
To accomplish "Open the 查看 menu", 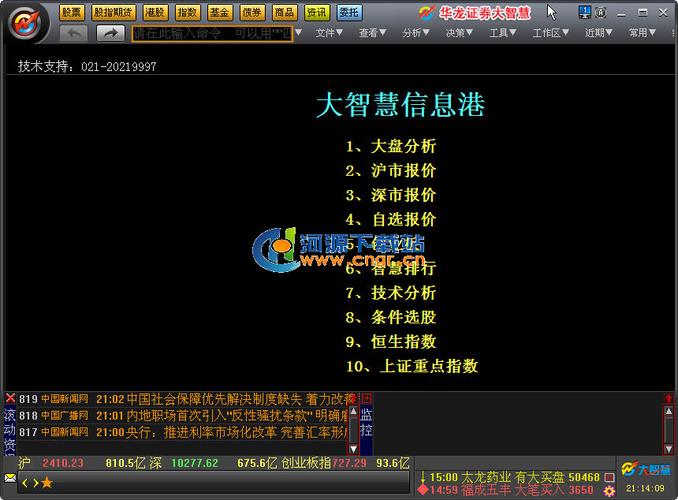I will click(x=372, y=32).
